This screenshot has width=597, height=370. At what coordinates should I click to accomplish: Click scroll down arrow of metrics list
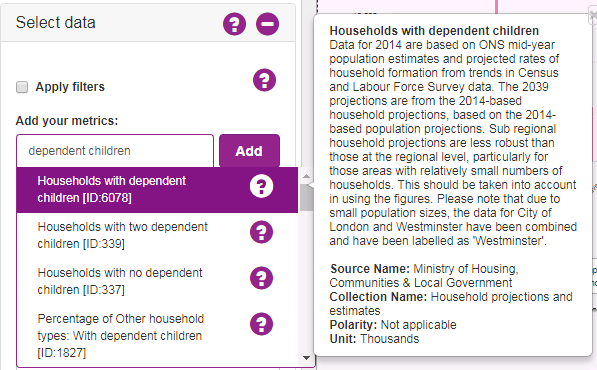[306, 357]
